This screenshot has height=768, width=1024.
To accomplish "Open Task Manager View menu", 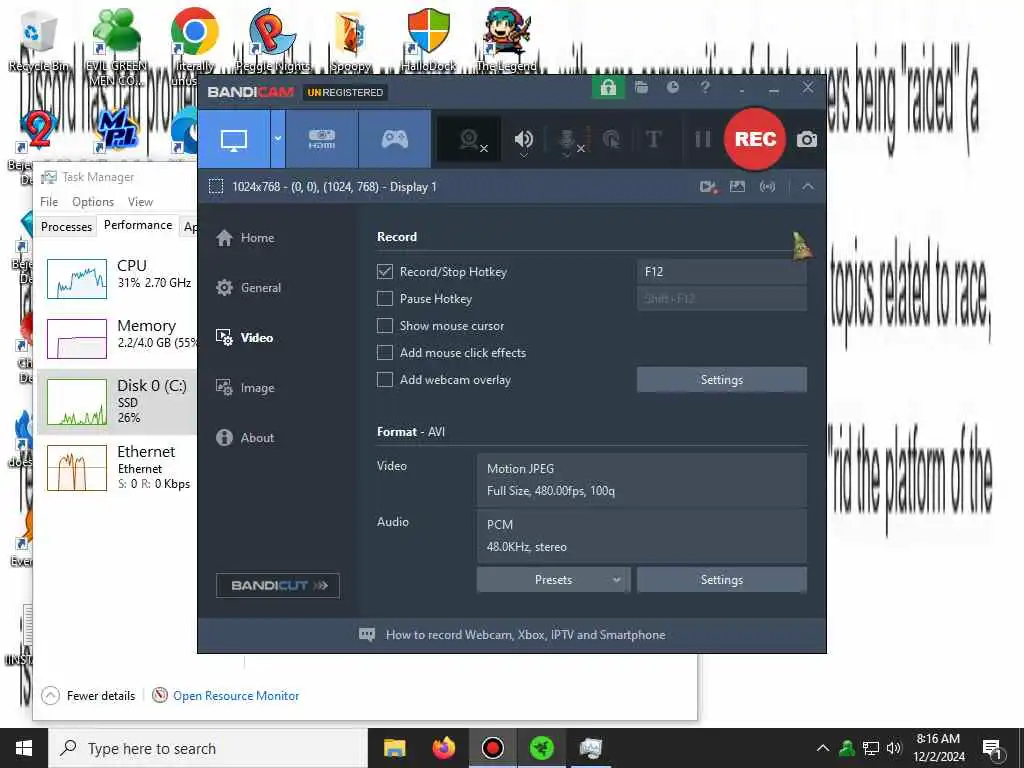I will (x=140, y=202).
